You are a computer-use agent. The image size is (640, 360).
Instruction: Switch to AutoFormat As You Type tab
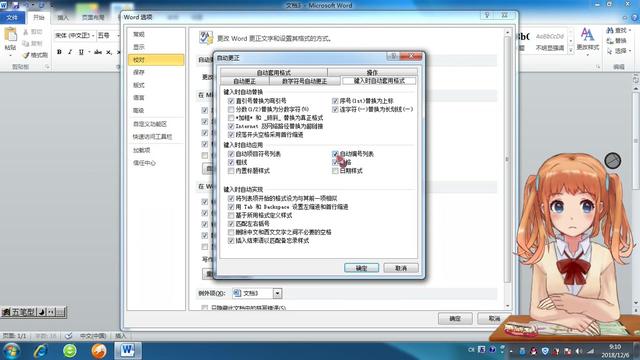[379, 81]
